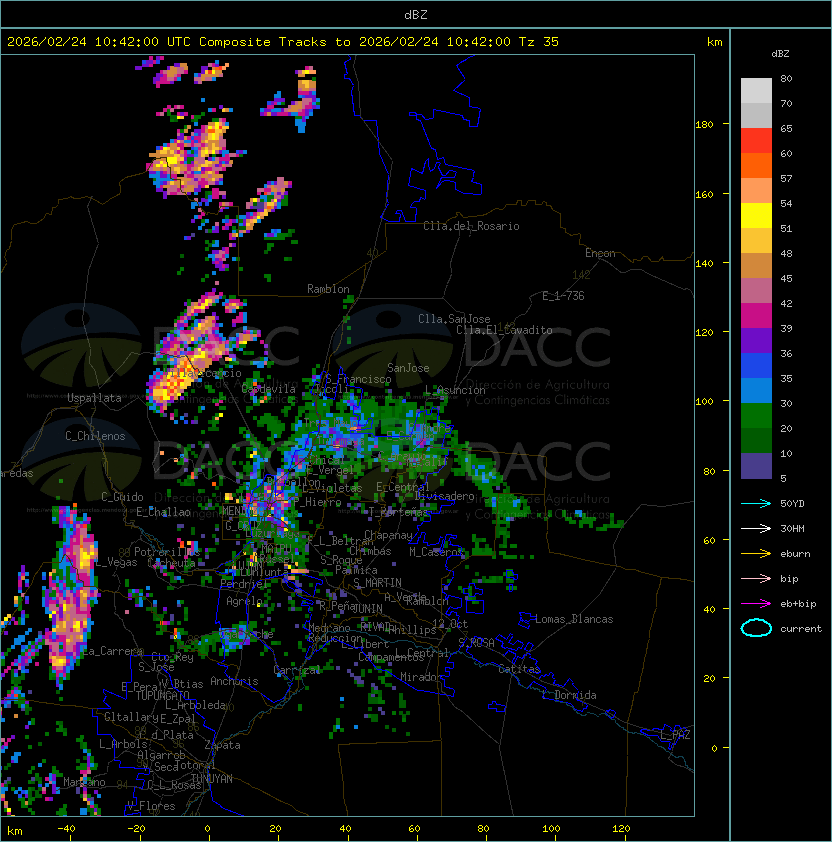Click the TUNUYAN town label
This screenshot has height=842, width=832.
click(211, 778)
